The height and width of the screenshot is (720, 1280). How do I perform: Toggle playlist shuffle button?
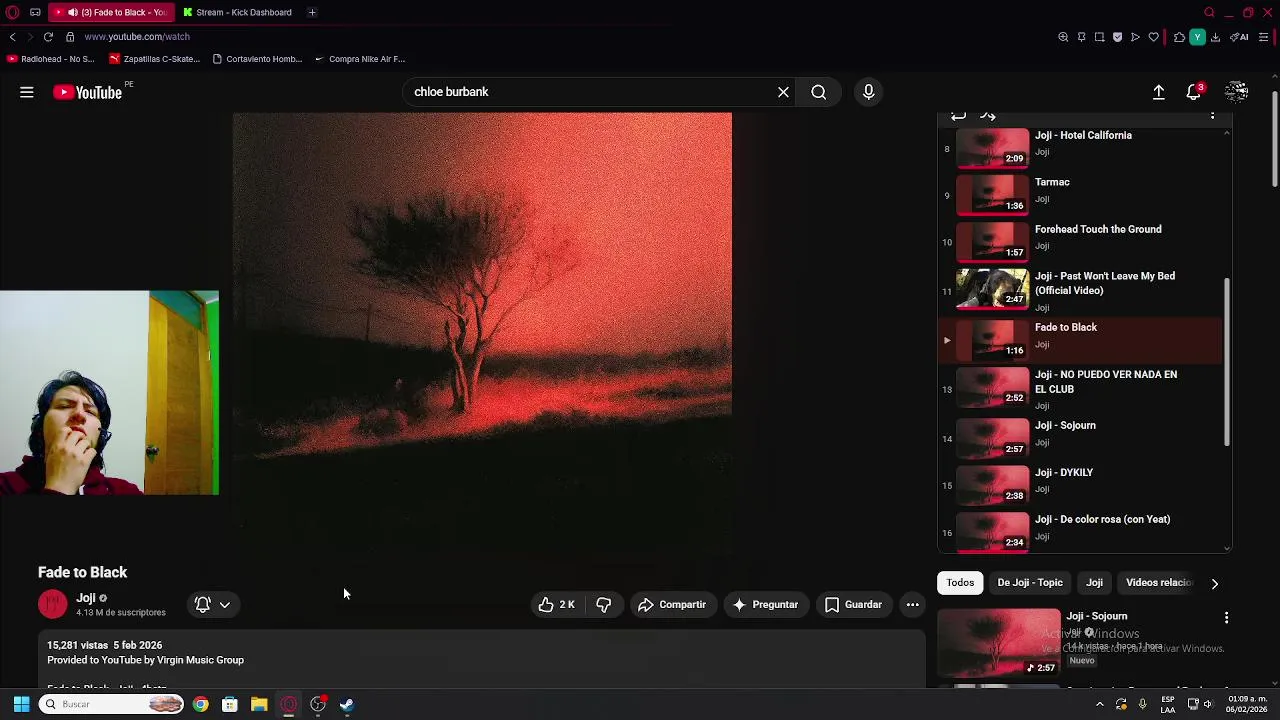pyautogui.click(x=988, y=116)
